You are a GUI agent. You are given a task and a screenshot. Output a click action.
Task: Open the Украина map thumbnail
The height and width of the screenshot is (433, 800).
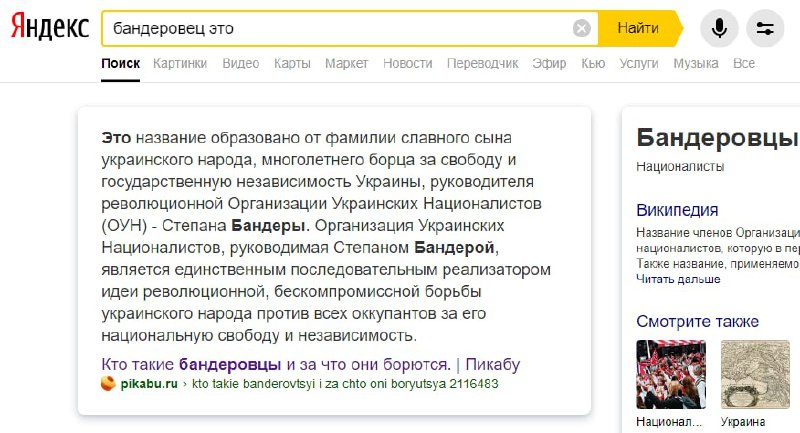[755, 374]
